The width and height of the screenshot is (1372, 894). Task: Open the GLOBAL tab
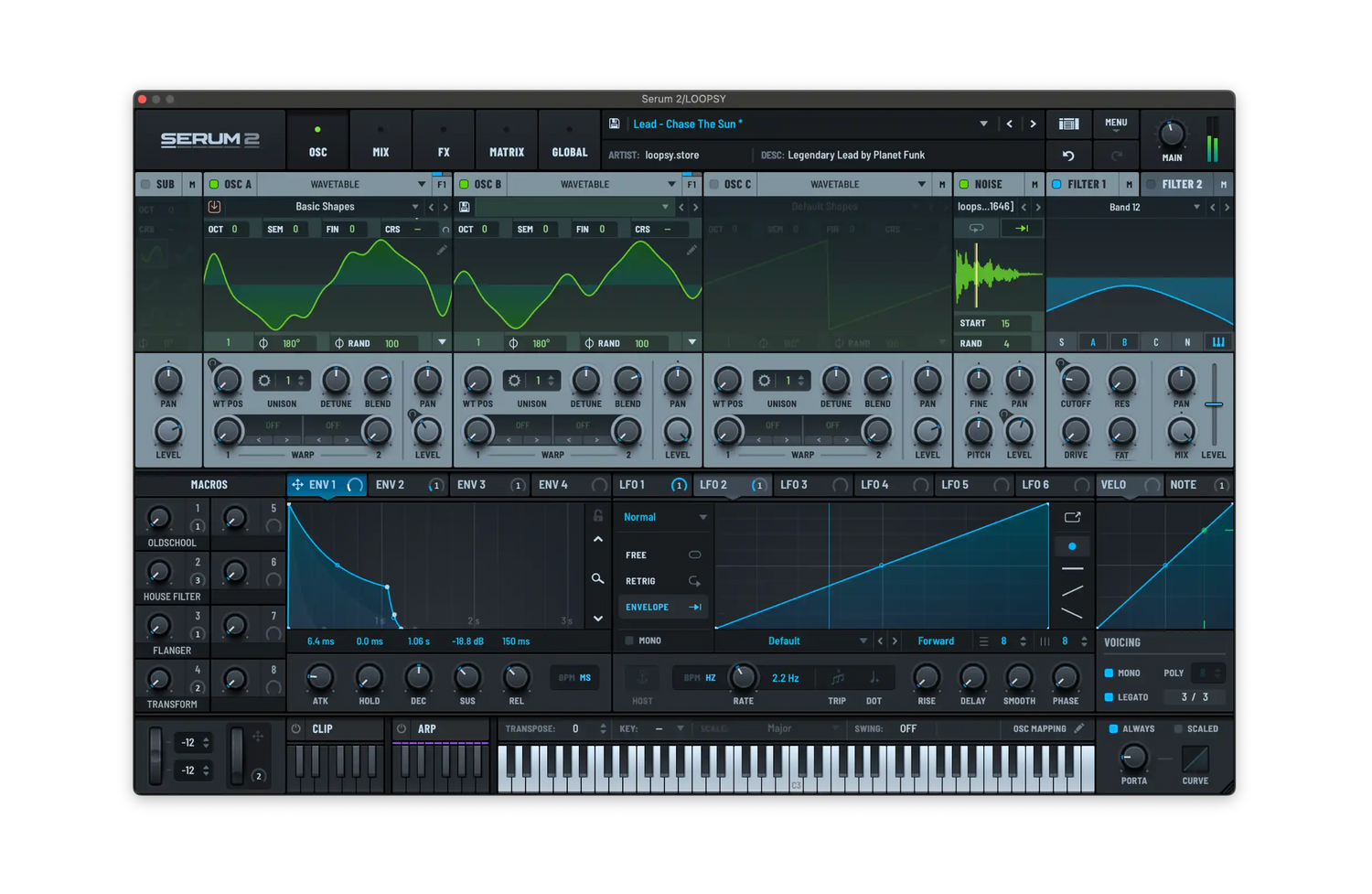[569, 140]
